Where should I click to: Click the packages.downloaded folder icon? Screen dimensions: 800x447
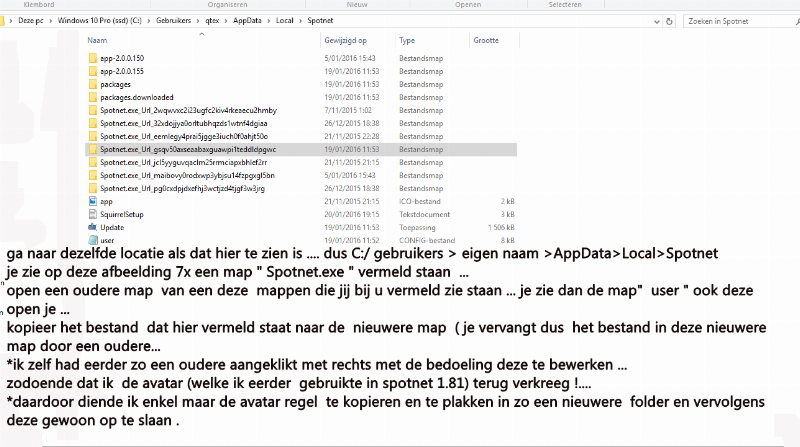[93, 97]
